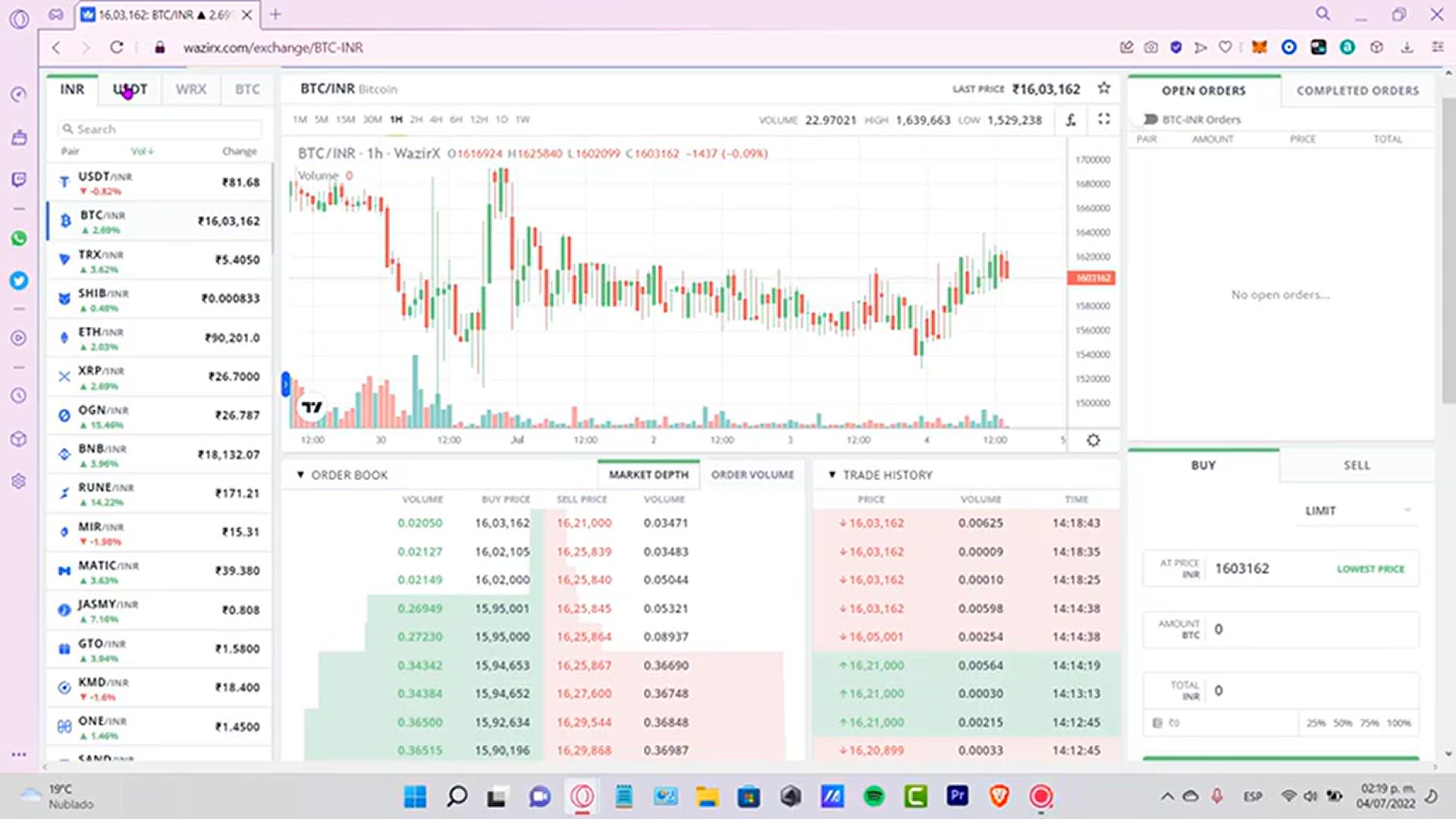This screenshot has width=1456, height=819.
Task: Open the ETH/INR pair
Action: tap(159, 338)
